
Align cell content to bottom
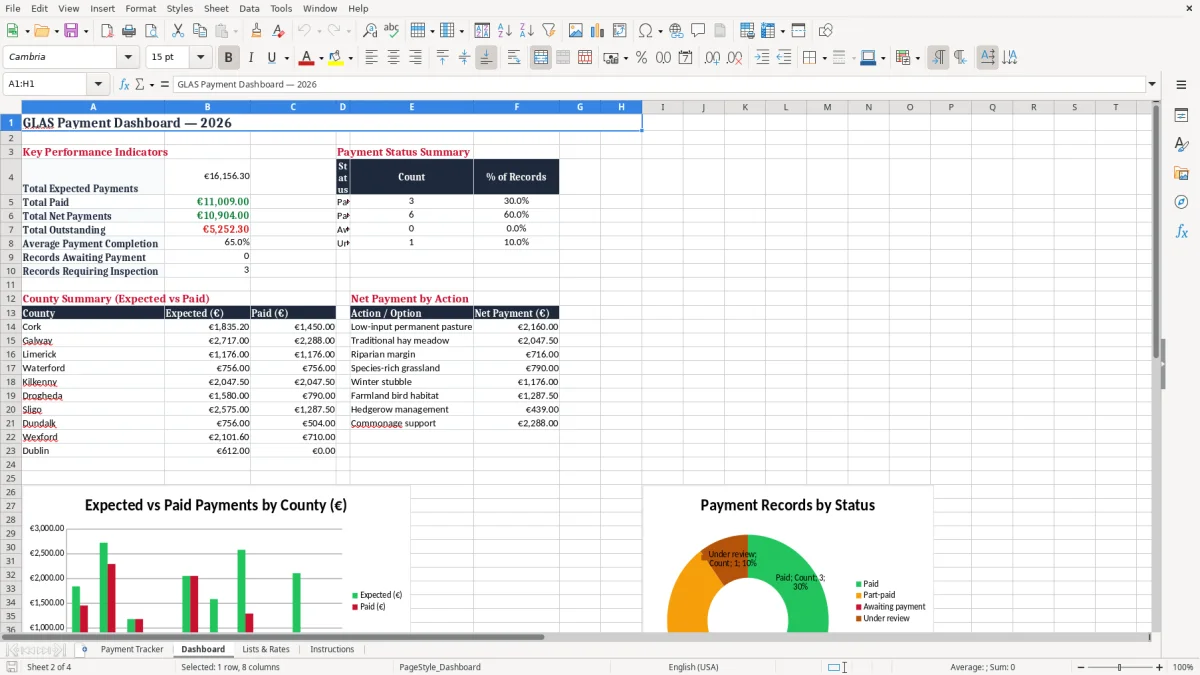pos(486,58)
